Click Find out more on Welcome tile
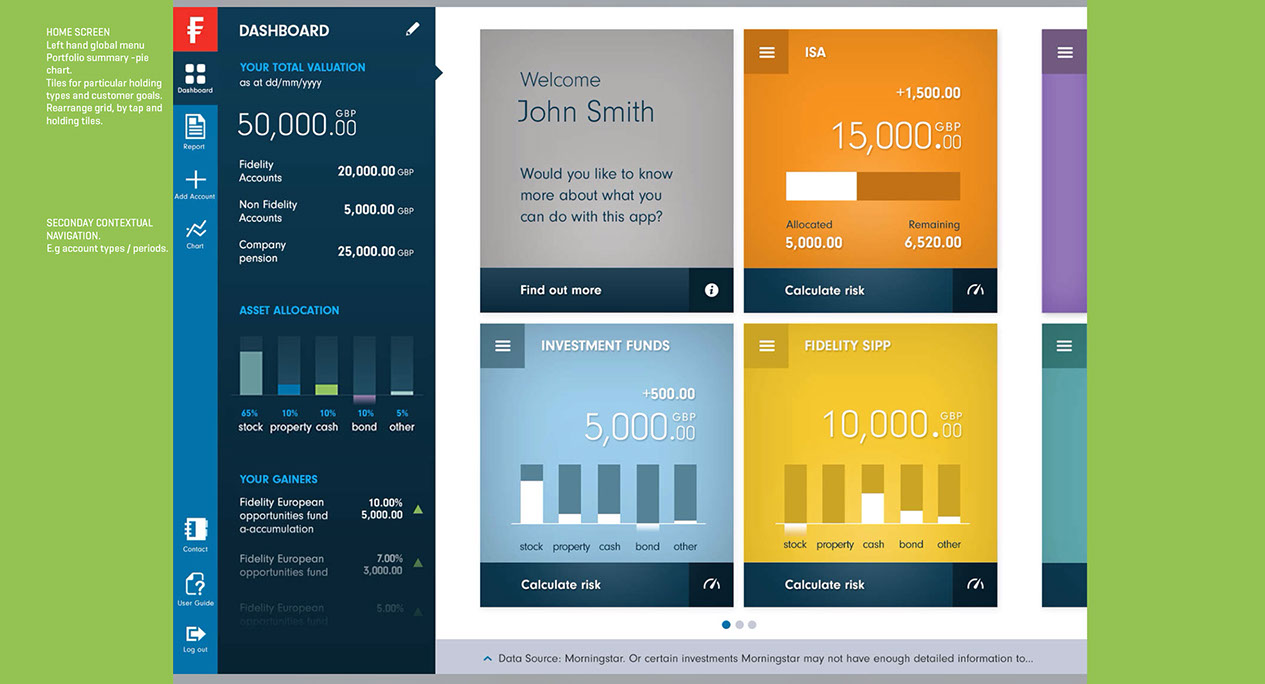 (x=561, y=290)
